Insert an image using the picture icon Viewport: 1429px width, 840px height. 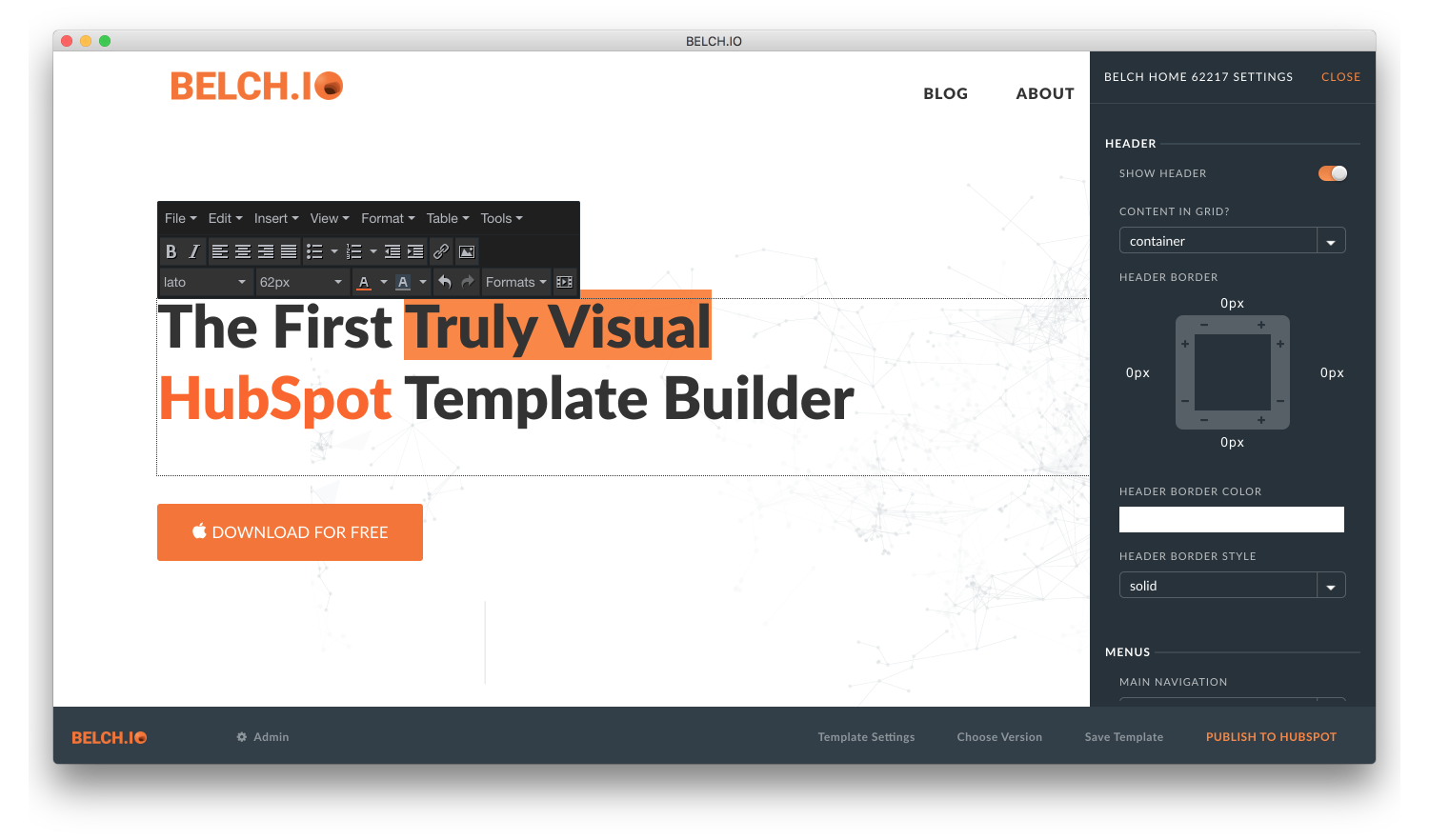point(467,251)
